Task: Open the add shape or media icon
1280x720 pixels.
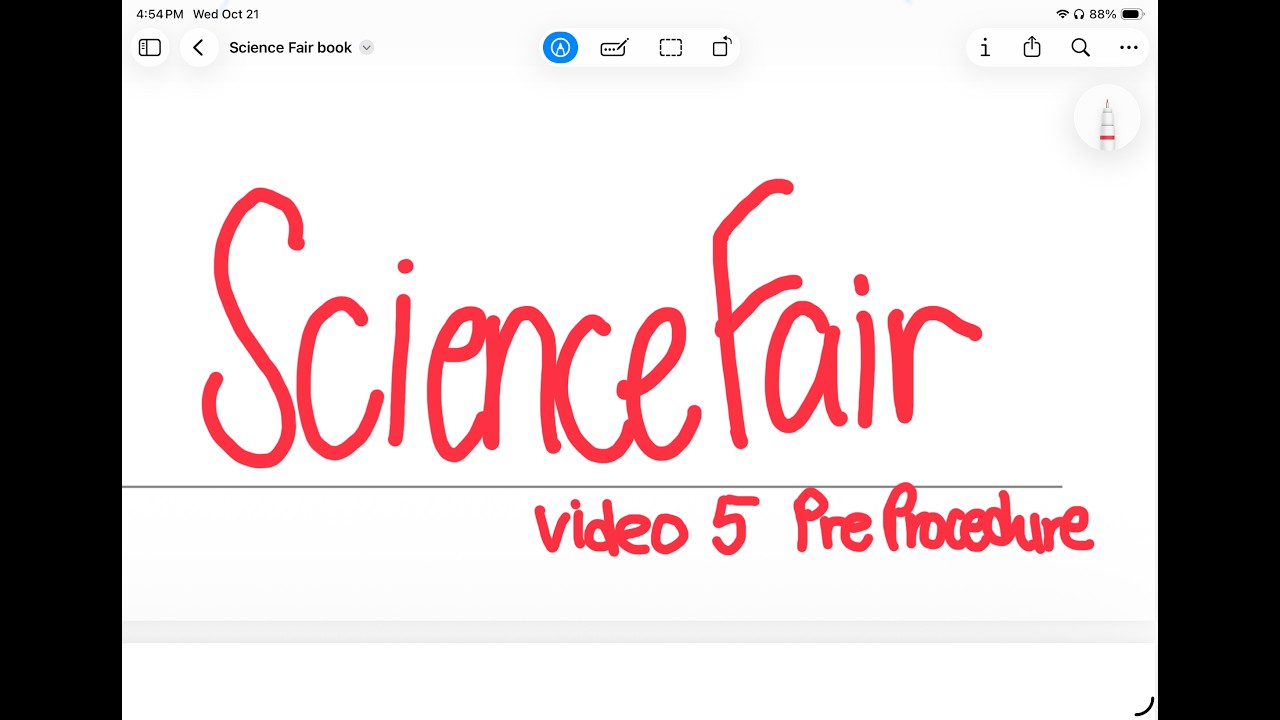Action: (722, 47)
